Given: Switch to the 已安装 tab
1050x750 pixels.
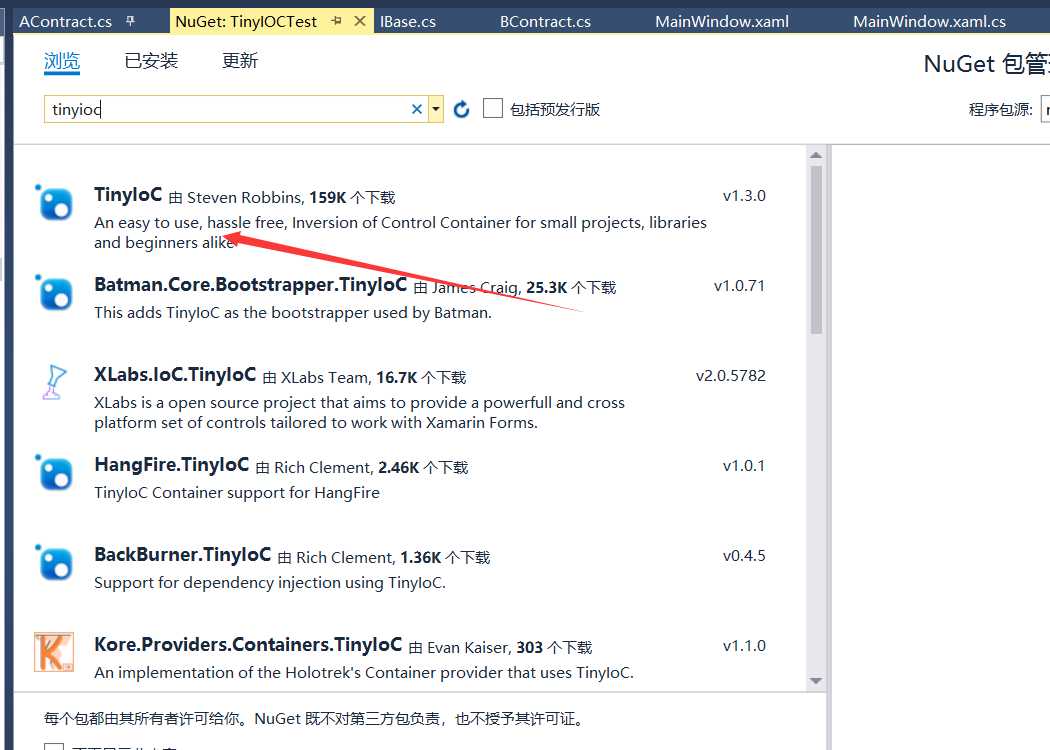Looking at the screenshot, I should tap(151, 61).
